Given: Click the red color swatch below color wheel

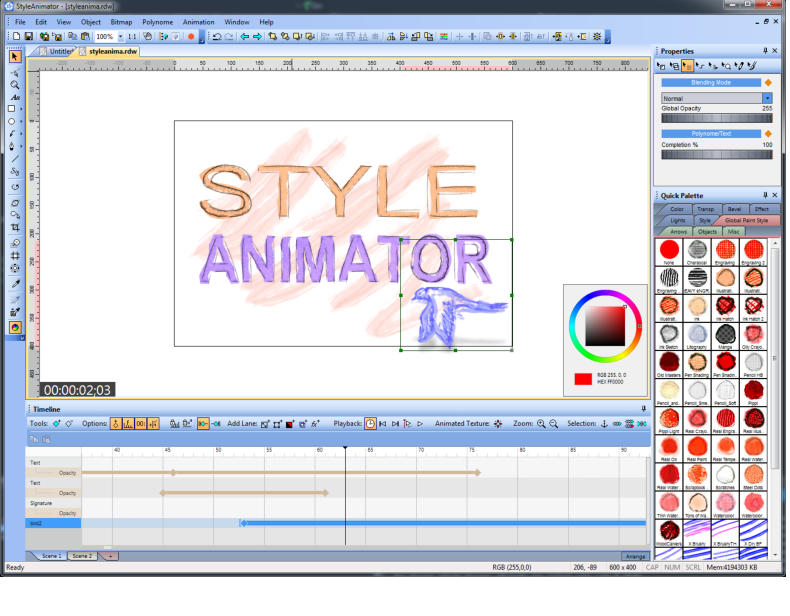Looking at the screenshot, I should 583,379.
